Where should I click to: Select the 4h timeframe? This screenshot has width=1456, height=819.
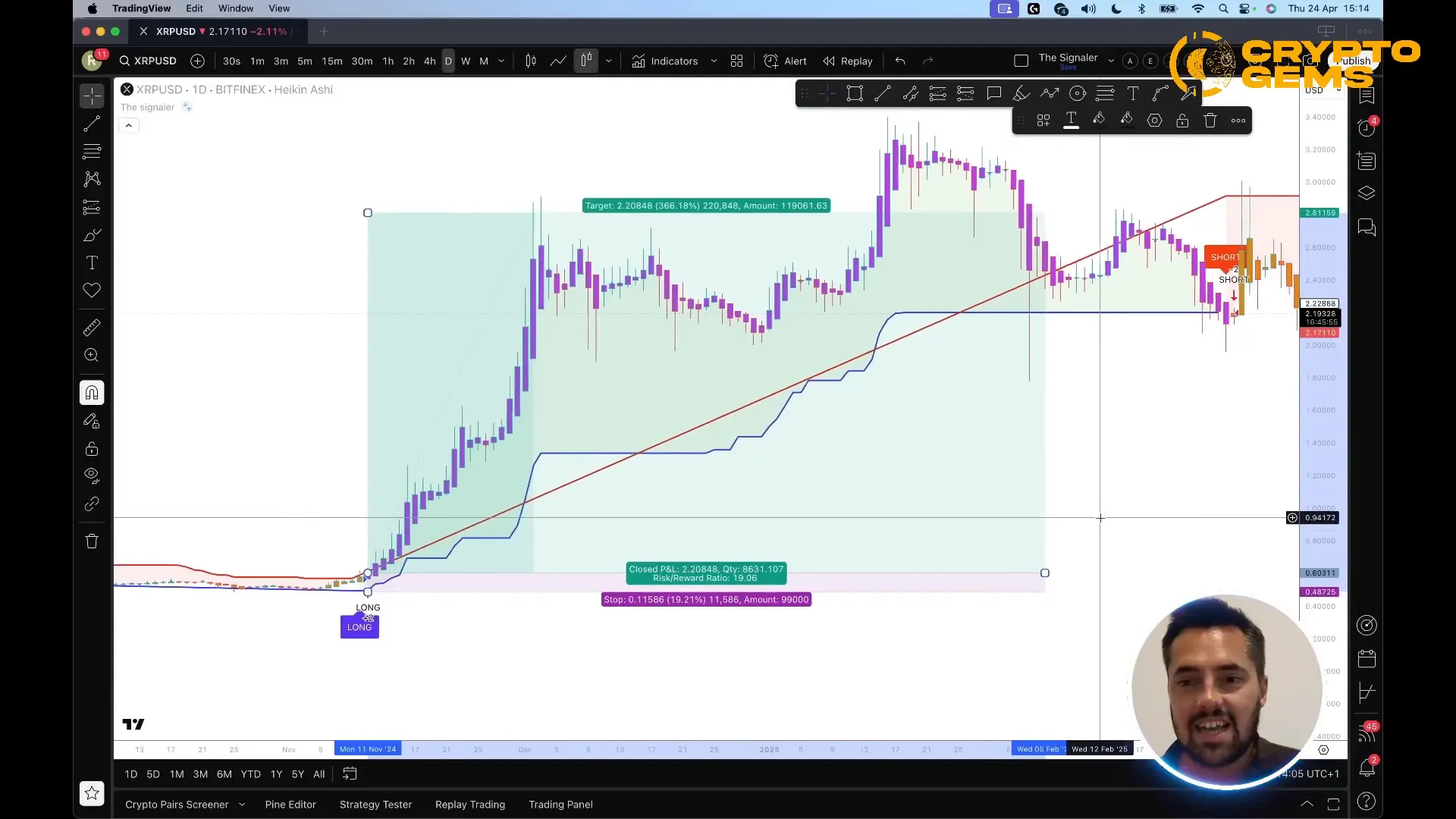429,61
